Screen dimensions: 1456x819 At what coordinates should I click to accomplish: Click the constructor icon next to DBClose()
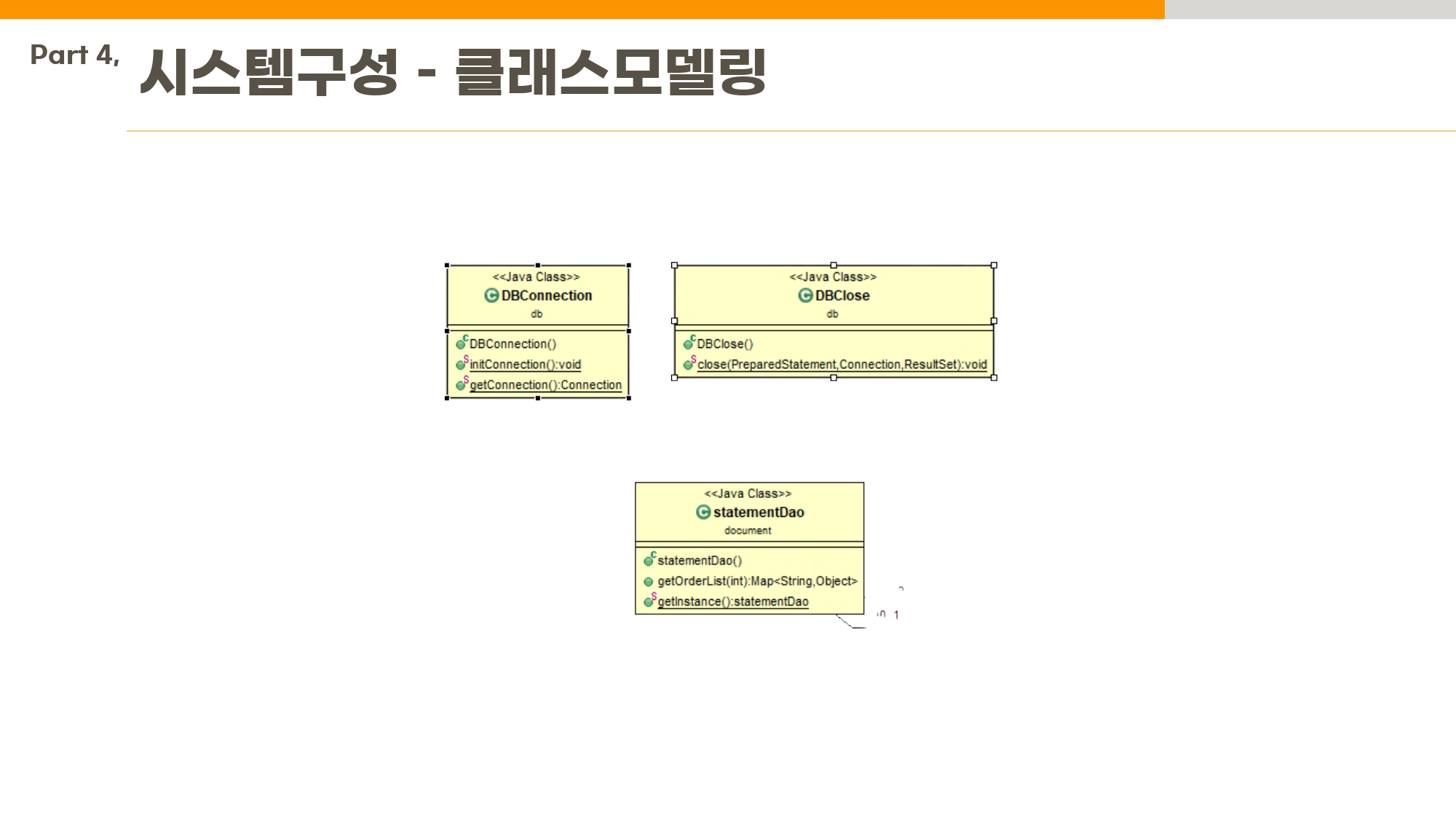pos(689,344)
